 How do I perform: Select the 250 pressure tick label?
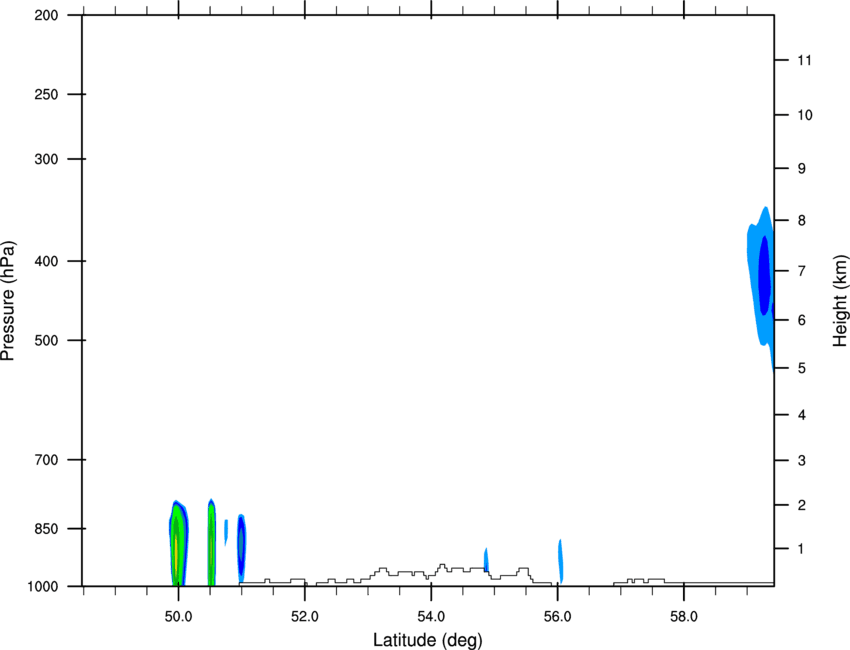(46, 94)
